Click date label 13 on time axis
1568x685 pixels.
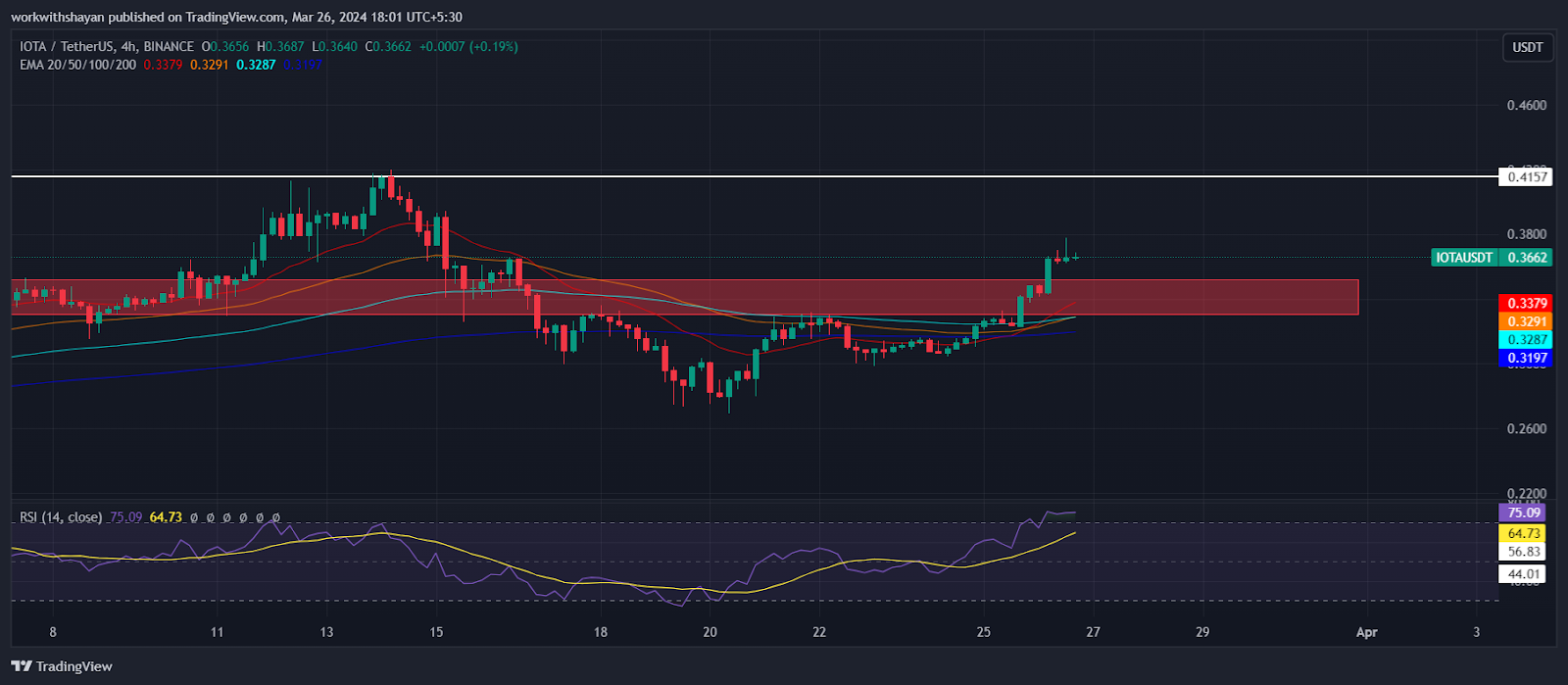326,632
